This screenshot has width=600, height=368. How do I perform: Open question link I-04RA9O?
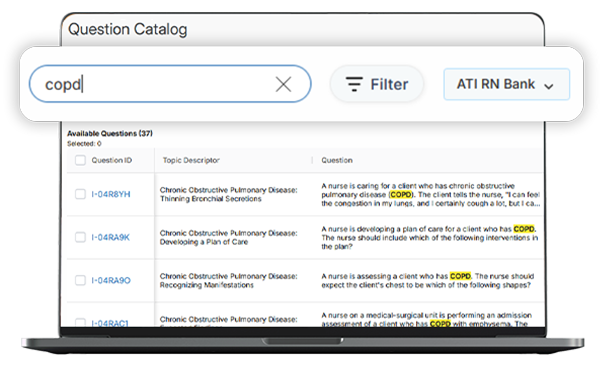tap(111, 281)
